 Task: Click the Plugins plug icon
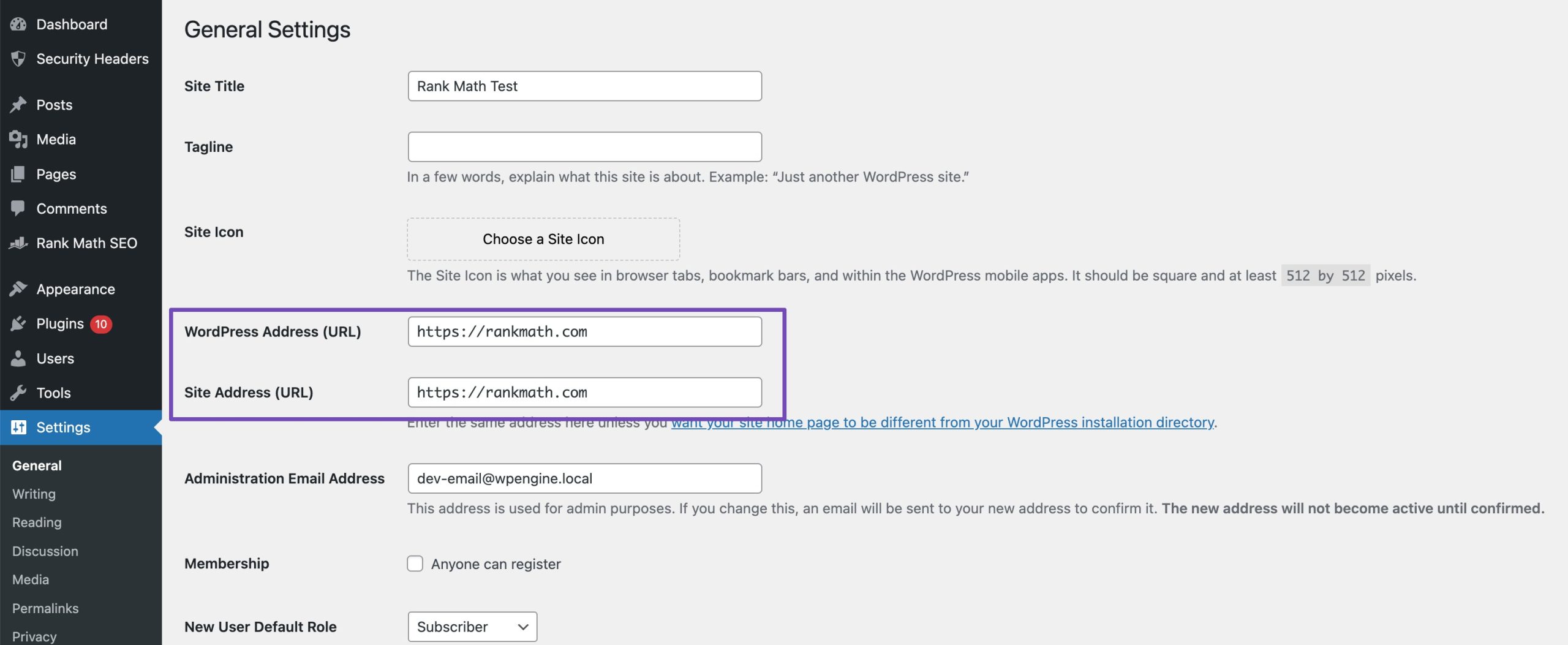point(18,323)
